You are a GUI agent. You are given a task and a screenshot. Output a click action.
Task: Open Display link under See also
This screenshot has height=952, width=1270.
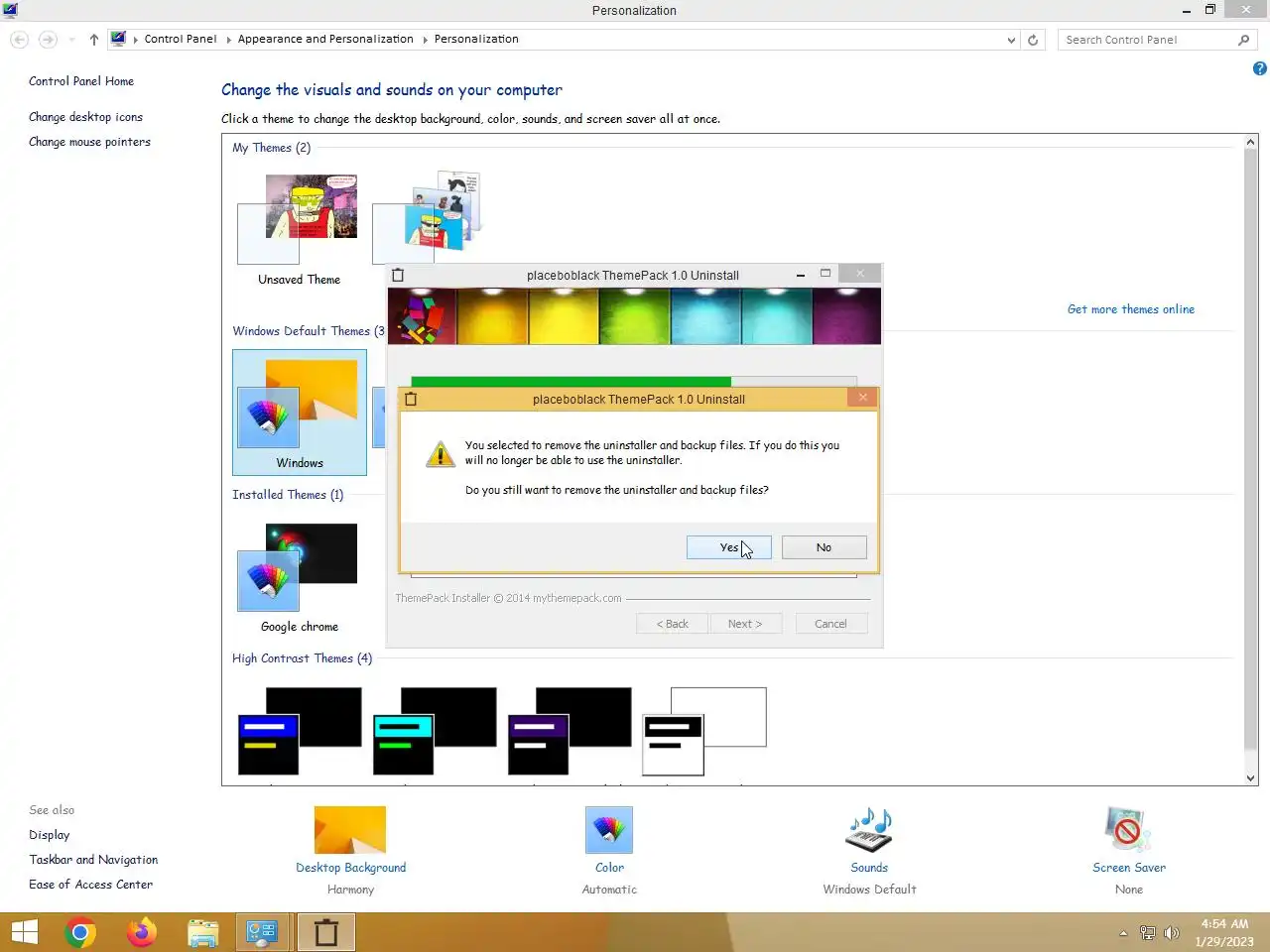point(50,835)
